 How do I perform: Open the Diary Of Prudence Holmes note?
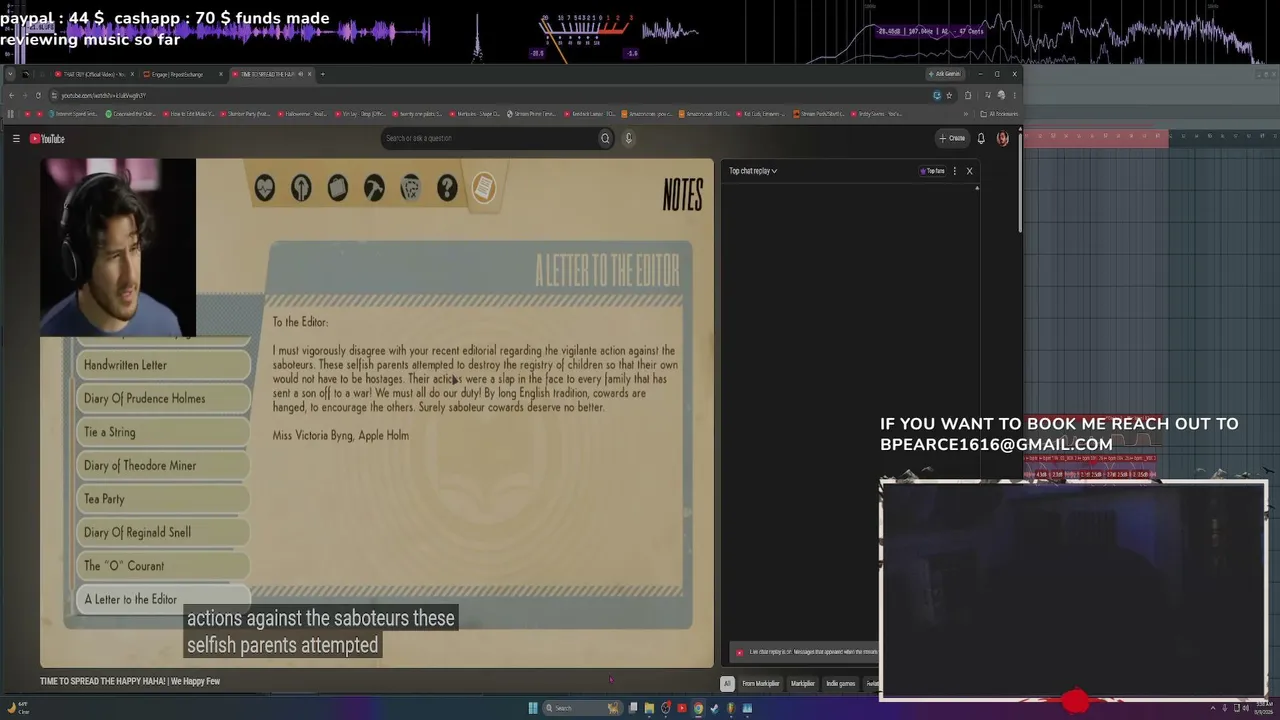click(163, 399)
